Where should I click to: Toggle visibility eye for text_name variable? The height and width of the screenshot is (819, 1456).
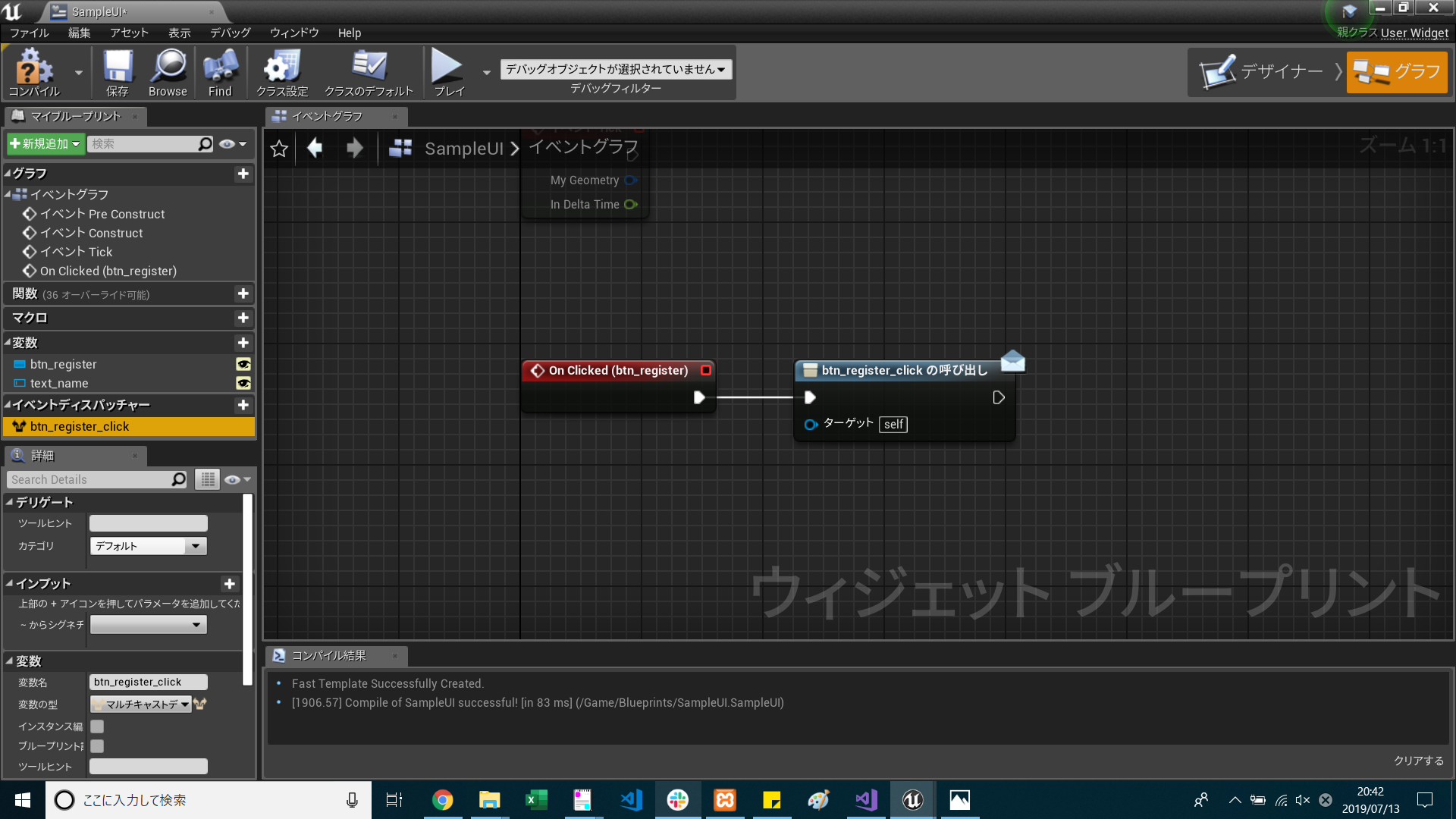pyautogui.click(x=243, y=384)
